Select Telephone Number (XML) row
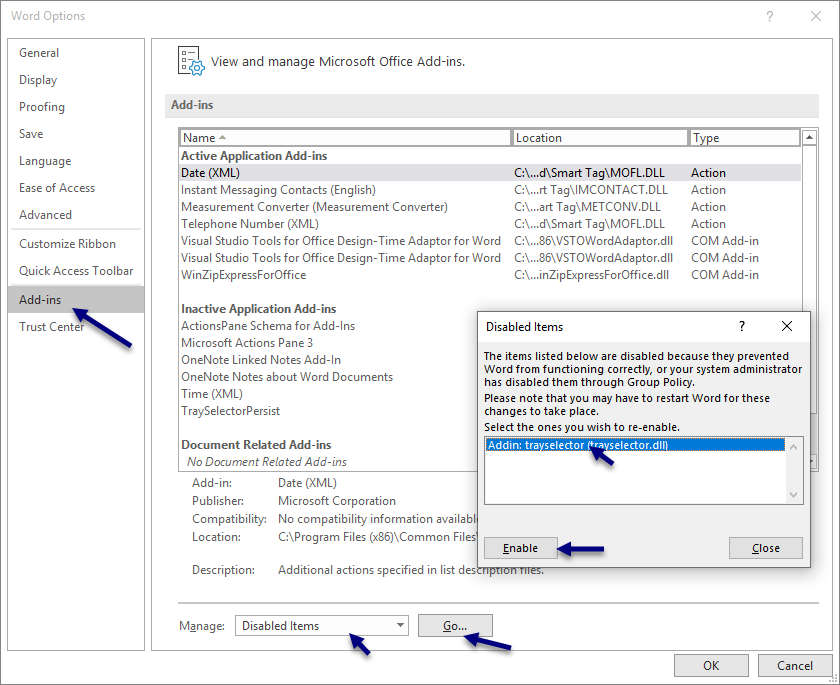 pyautogui.click(x=490, y=224)
